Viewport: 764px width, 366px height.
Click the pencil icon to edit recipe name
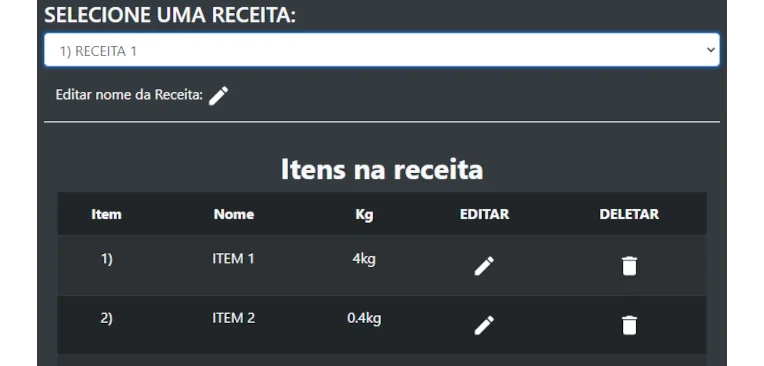click(218, 96)
